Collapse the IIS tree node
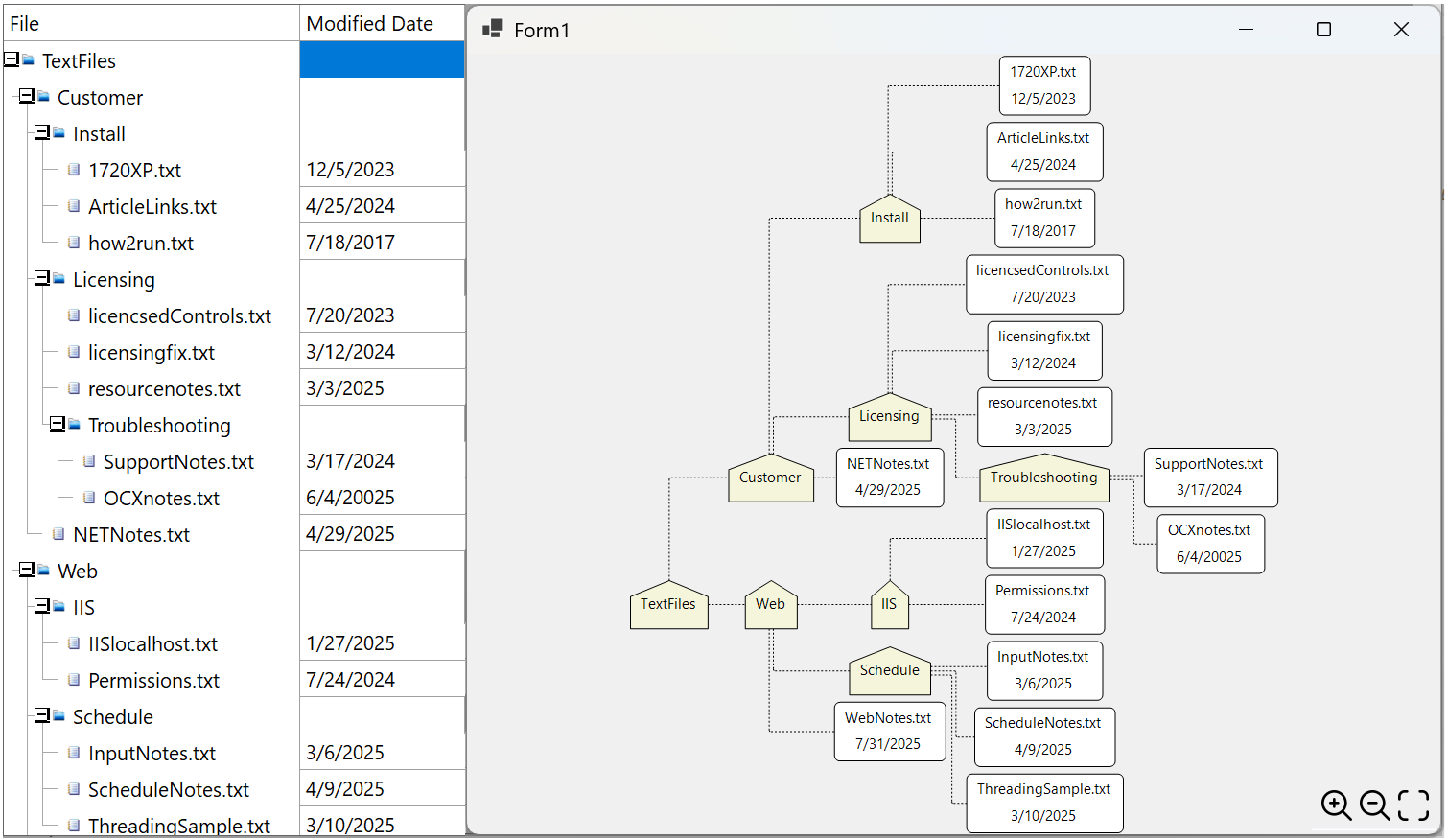The width and height of the screenshot is (1448, 840). [41, 607]
